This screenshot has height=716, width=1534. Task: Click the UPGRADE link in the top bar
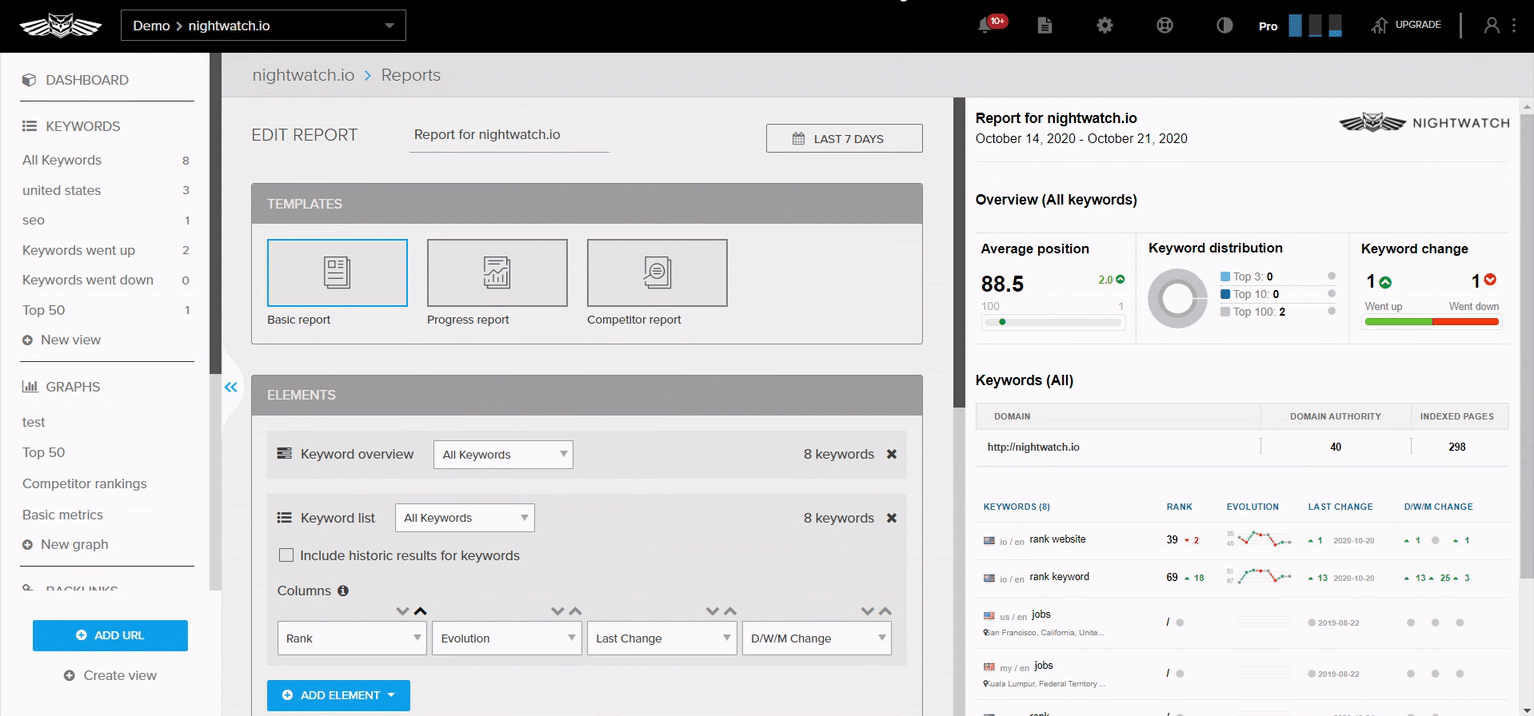(x=1416, y=25)
